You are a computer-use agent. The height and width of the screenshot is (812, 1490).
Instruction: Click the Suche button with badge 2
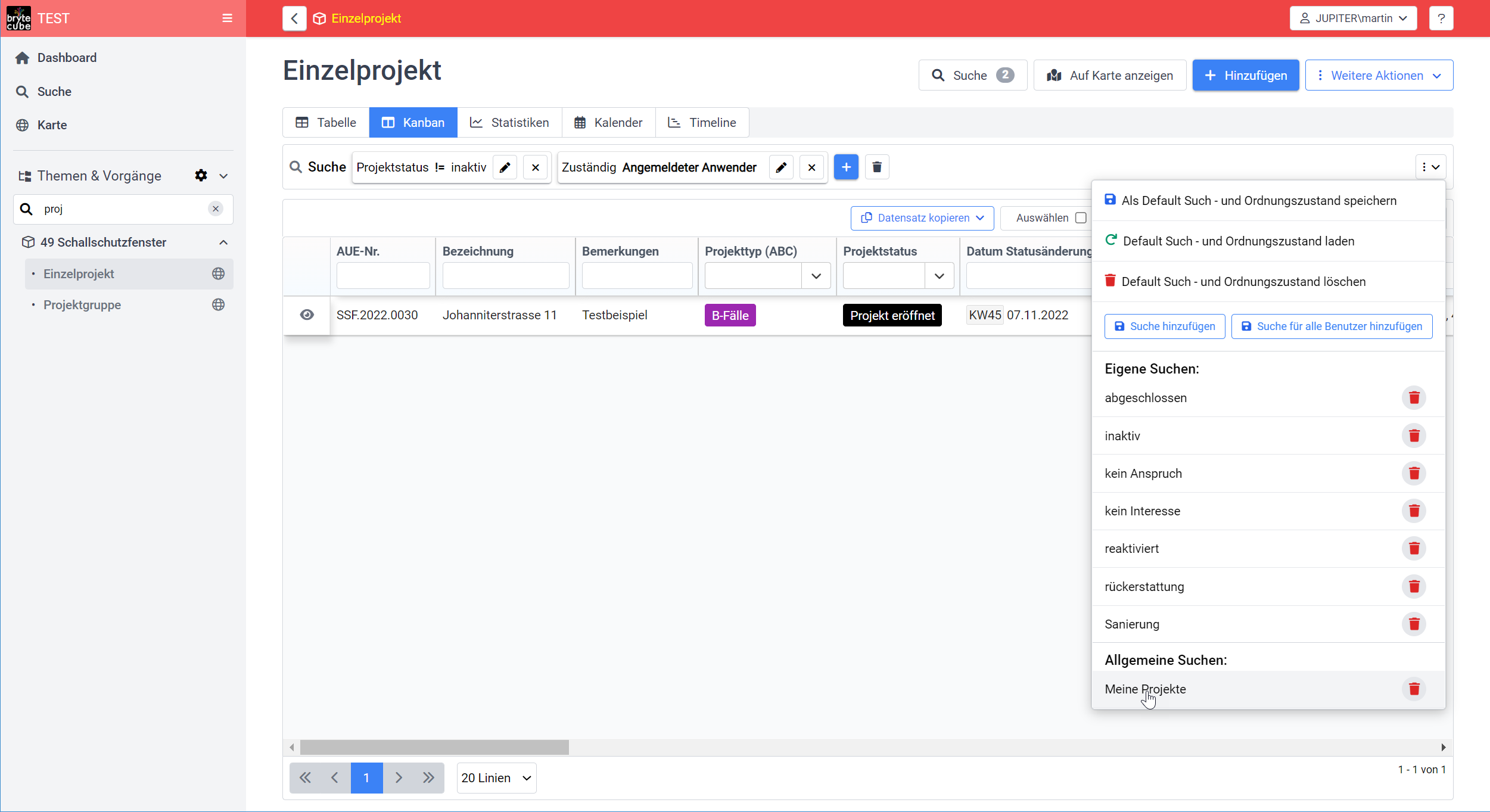(973, 75)
